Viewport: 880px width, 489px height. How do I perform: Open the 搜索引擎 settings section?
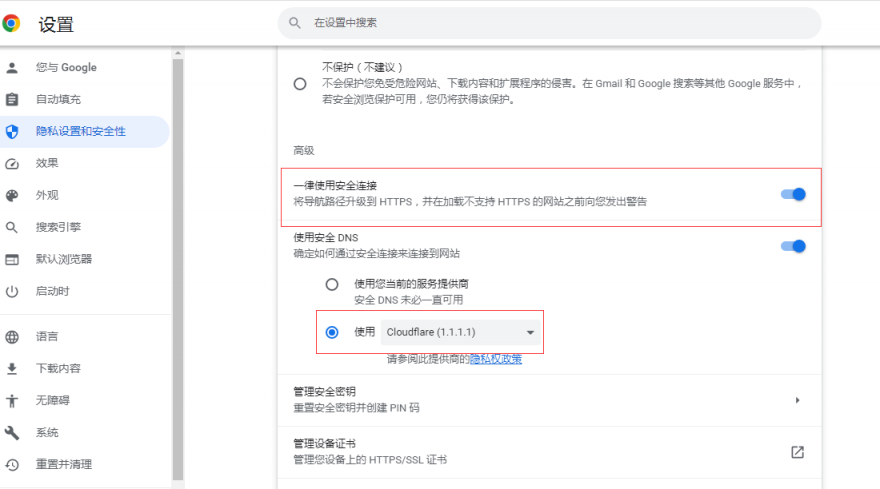pyautogui.click(x=58, y=228)
